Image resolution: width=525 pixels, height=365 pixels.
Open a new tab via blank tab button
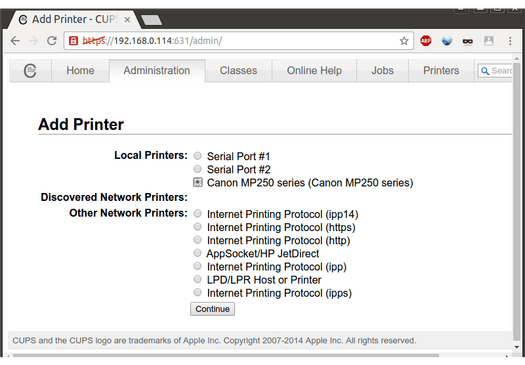(151, 20)
